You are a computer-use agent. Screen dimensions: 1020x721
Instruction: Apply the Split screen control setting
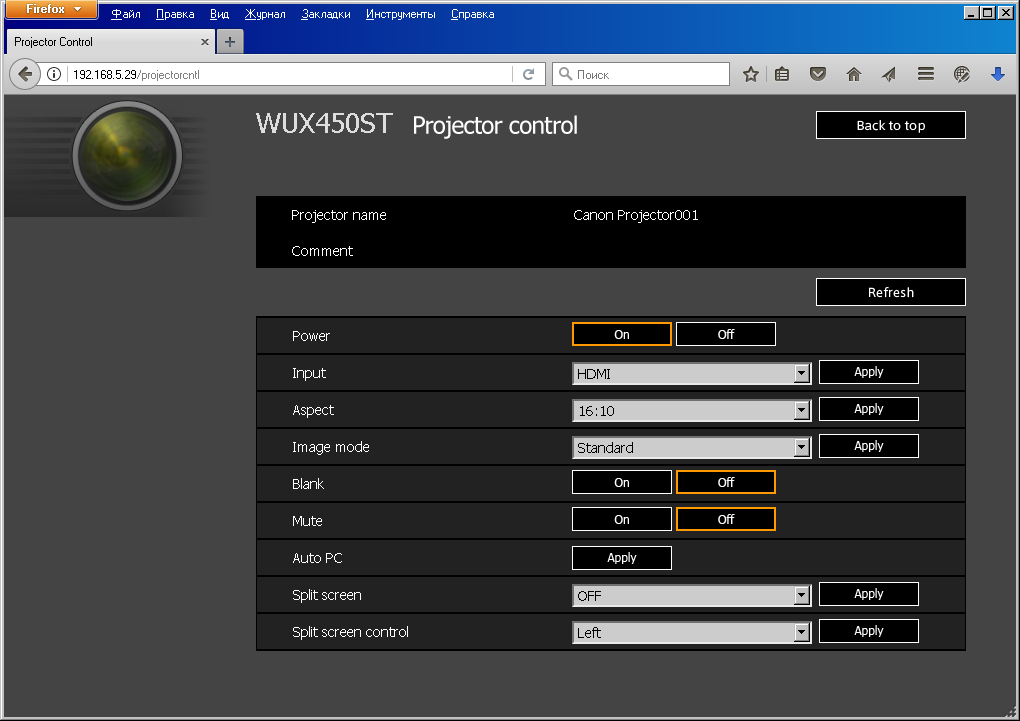868,631
